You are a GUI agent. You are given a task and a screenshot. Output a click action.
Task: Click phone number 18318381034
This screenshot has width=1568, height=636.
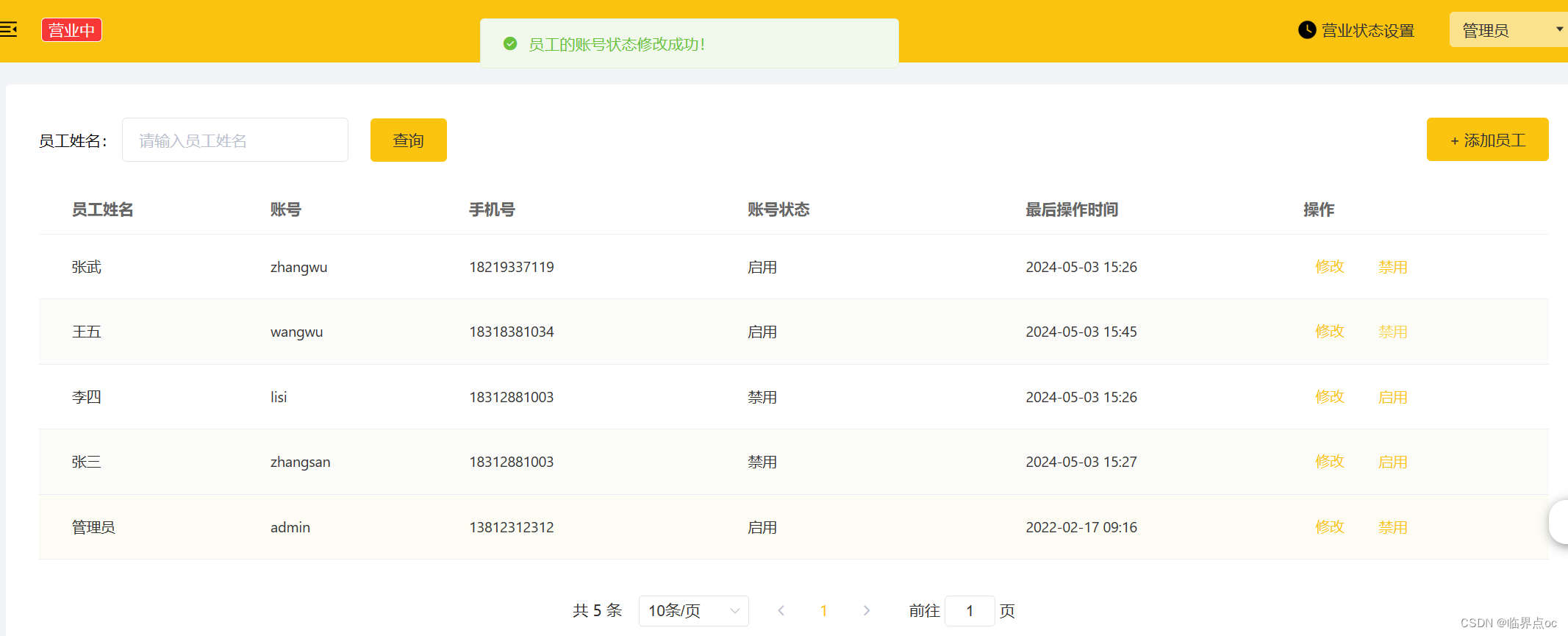pos(512,332)
